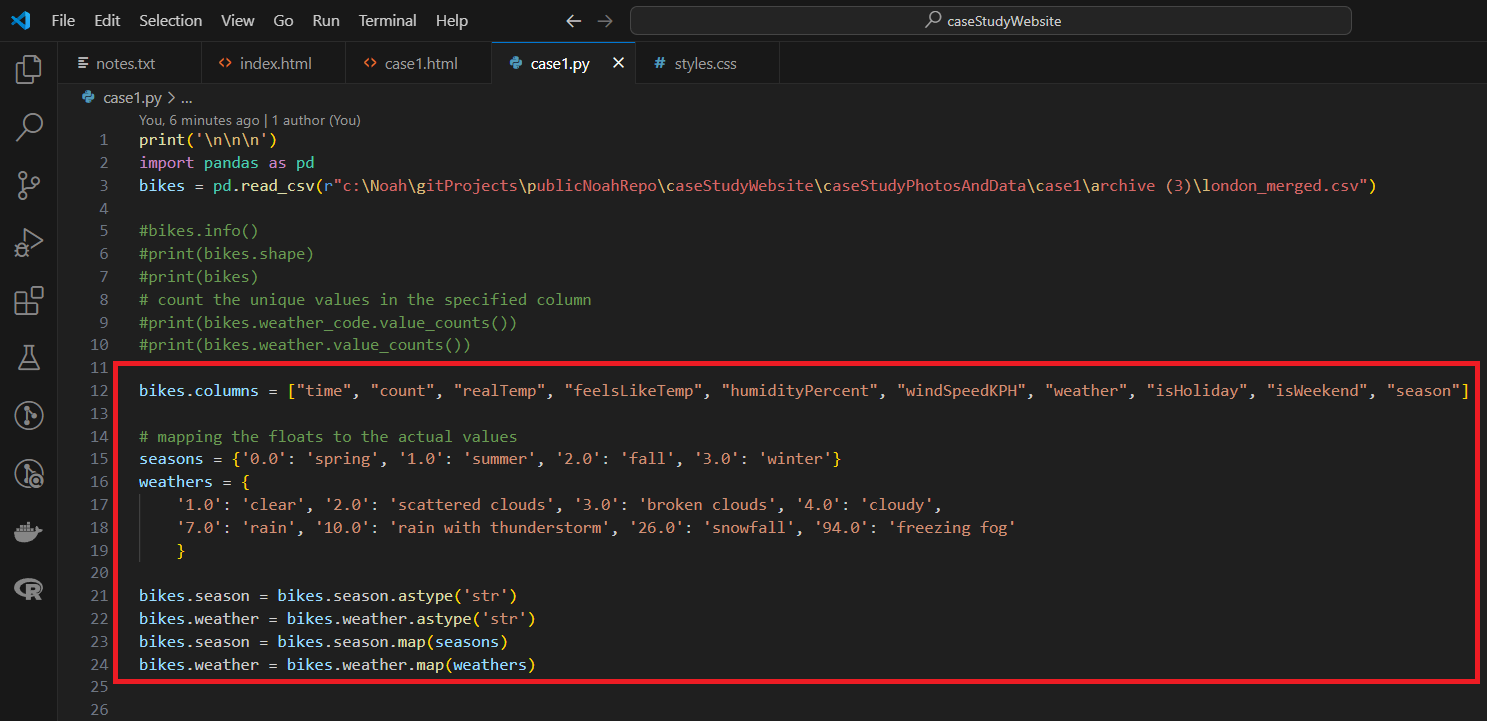
Task: Open the Explorer view in activity bar
Action: point(29,70)
